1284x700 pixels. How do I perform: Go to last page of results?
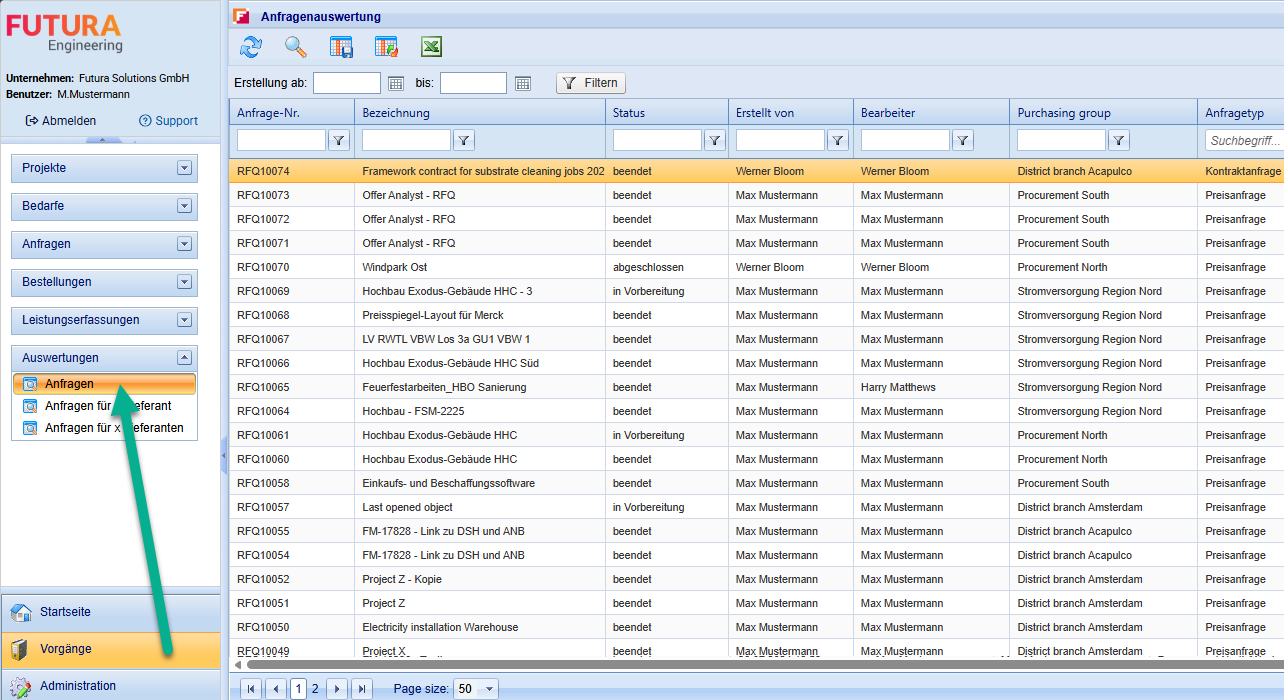[362, 689]
